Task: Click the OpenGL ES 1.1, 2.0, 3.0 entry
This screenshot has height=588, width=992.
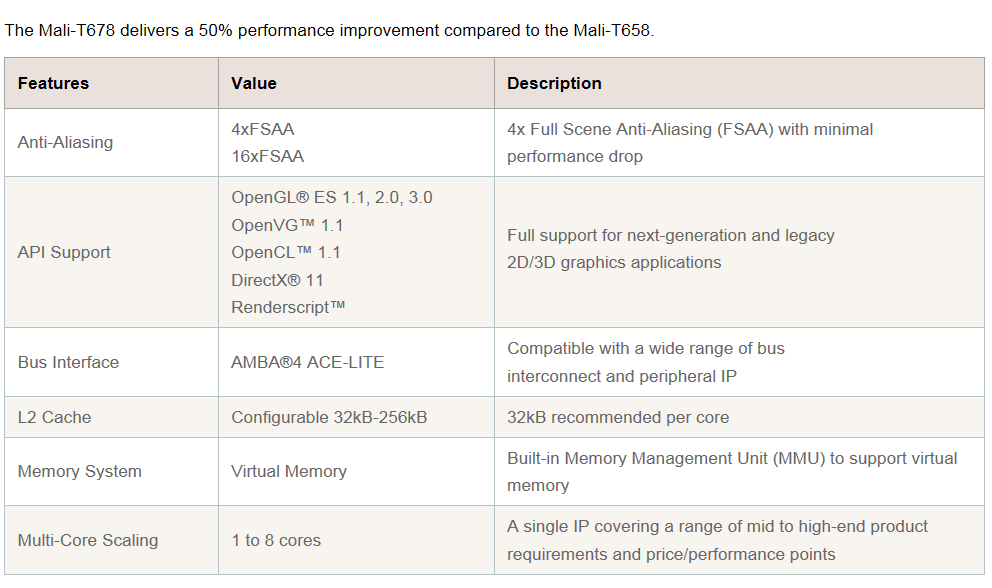Action: point(331,197)
